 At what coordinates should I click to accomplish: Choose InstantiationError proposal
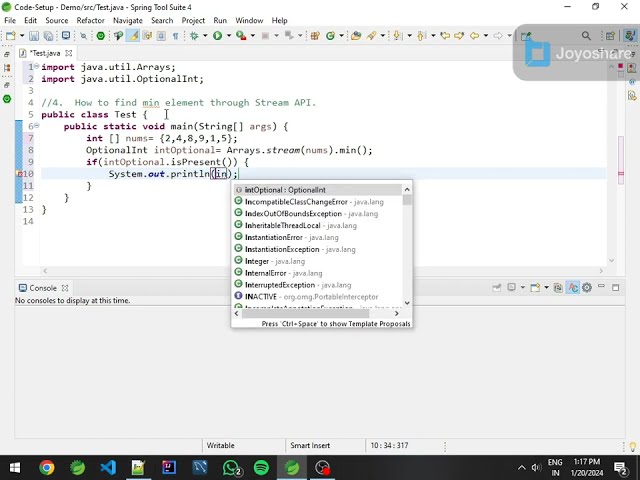coord(317,237)
